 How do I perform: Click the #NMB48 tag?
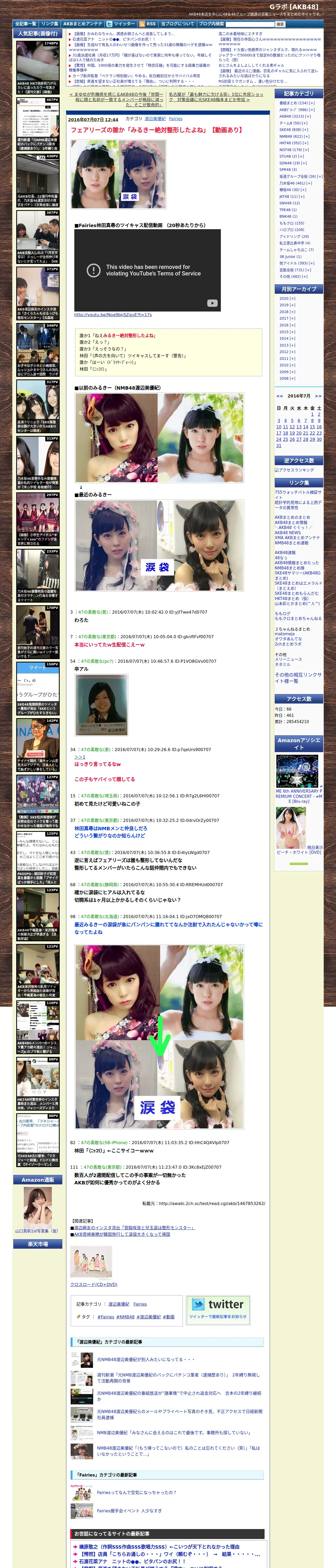coord(126,1317)
